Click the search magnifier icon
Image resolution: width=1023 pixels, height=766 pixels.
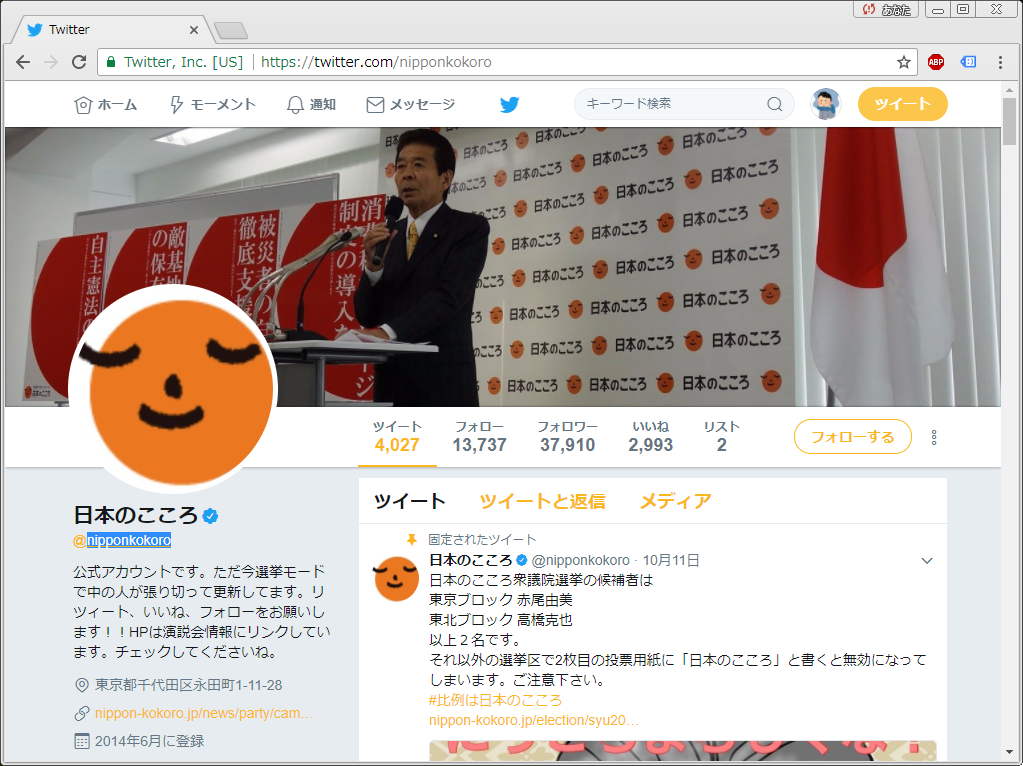pyautogui.click(x=774, y=104)
